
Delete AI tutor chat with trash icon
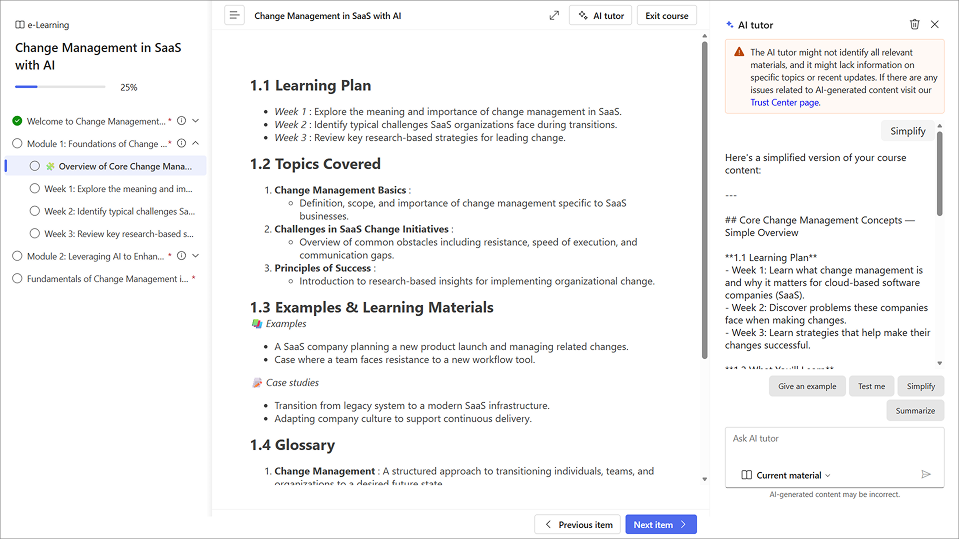click(914, 24)
